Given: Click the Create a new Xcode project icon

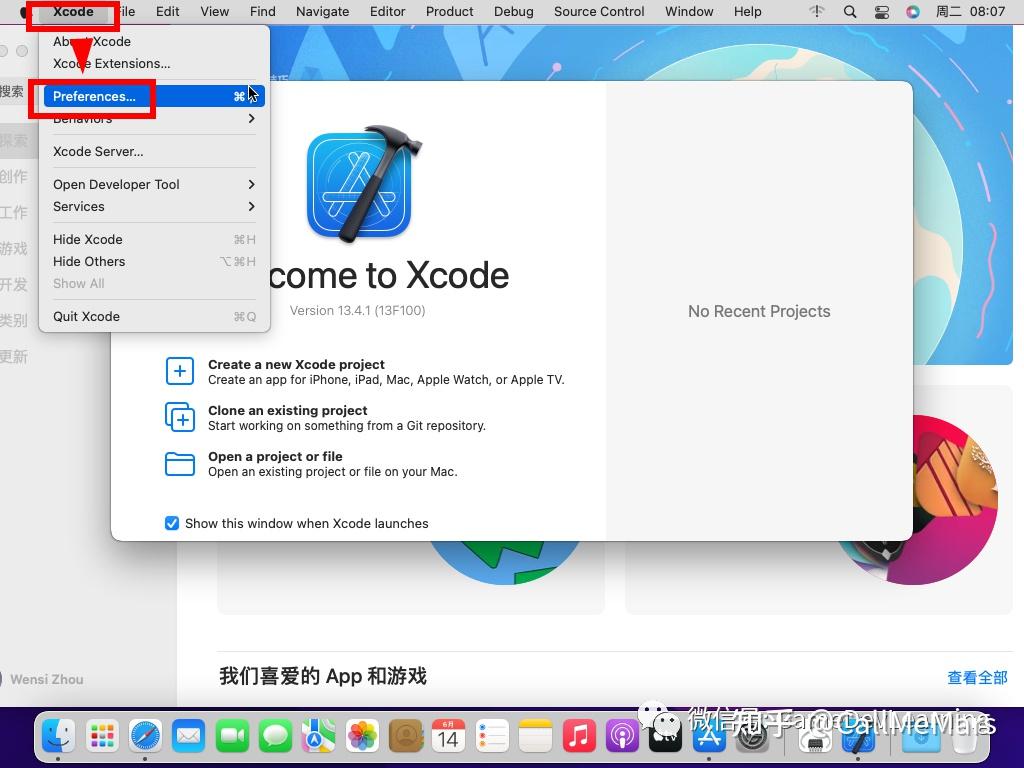Looking at the screenshot, I should click(180, 372).
